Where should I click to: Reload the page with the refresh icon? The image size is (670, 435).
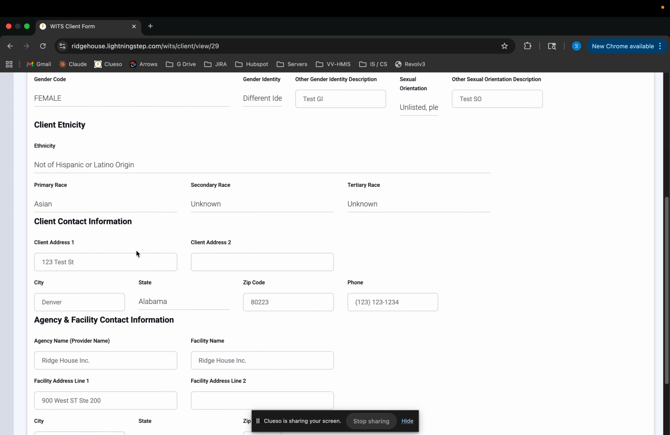point(43,46)
